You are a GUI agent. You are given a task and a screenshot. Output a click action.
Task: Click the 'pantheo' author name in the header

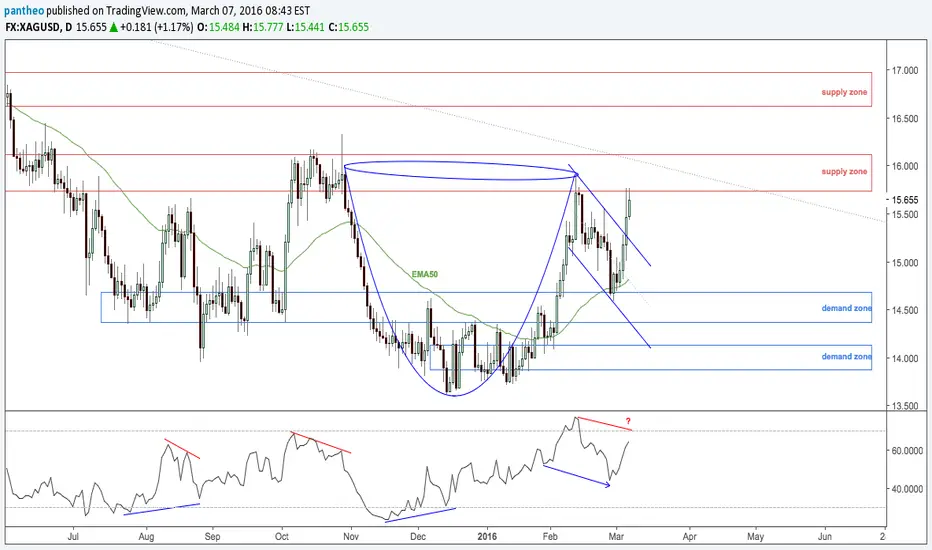[x=24, y=11]
